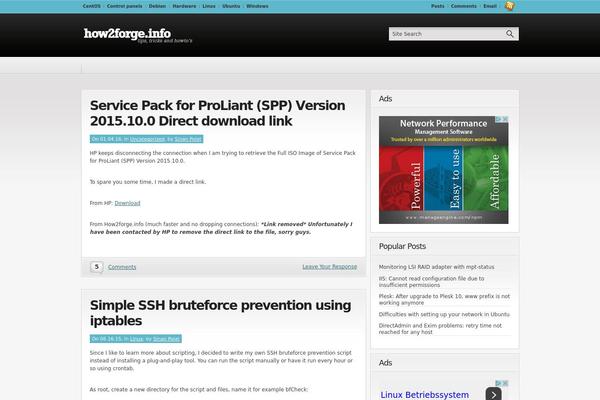Close the Network Performance ad
Screen dimensions: 600x400
(505, 119)
